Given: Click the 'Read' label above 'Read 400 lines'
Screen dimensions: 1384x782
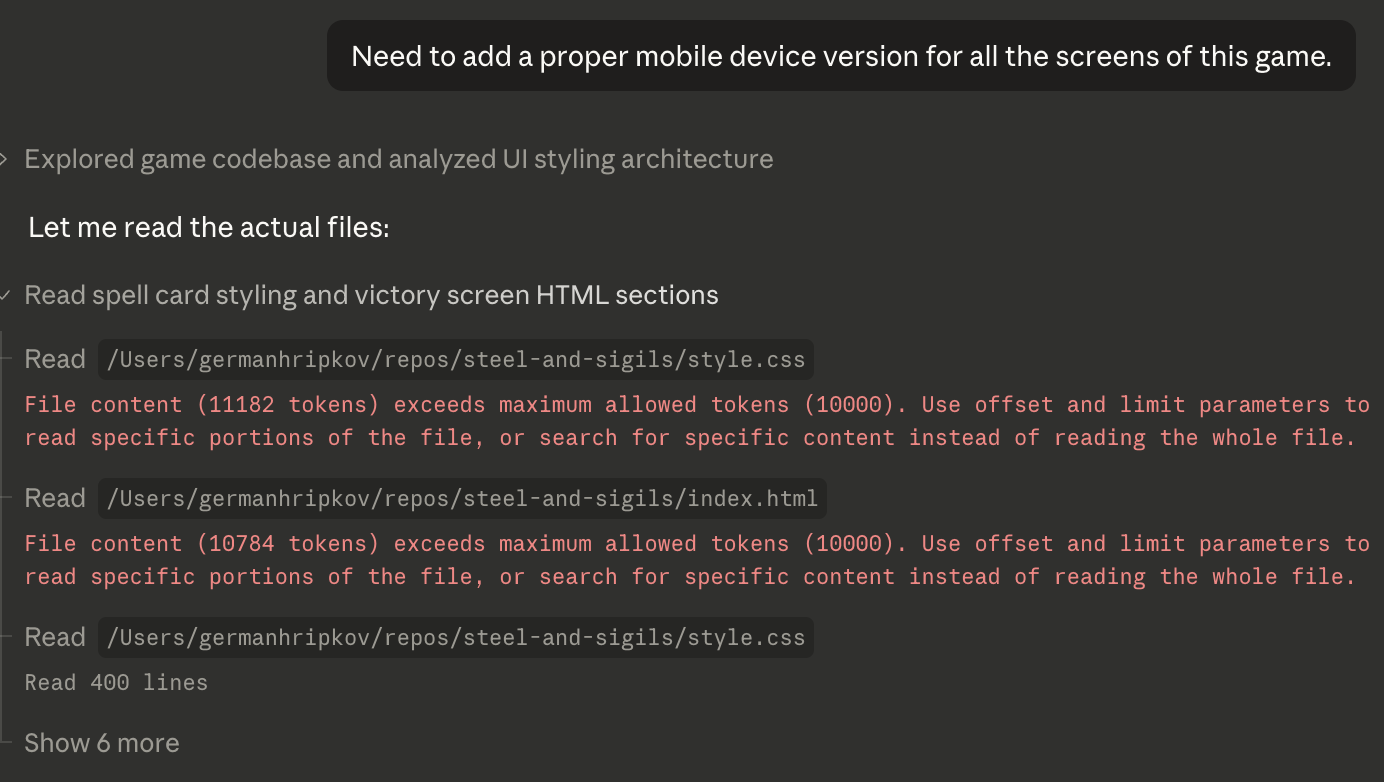Looking at the screenshot, I should [55, 637].
